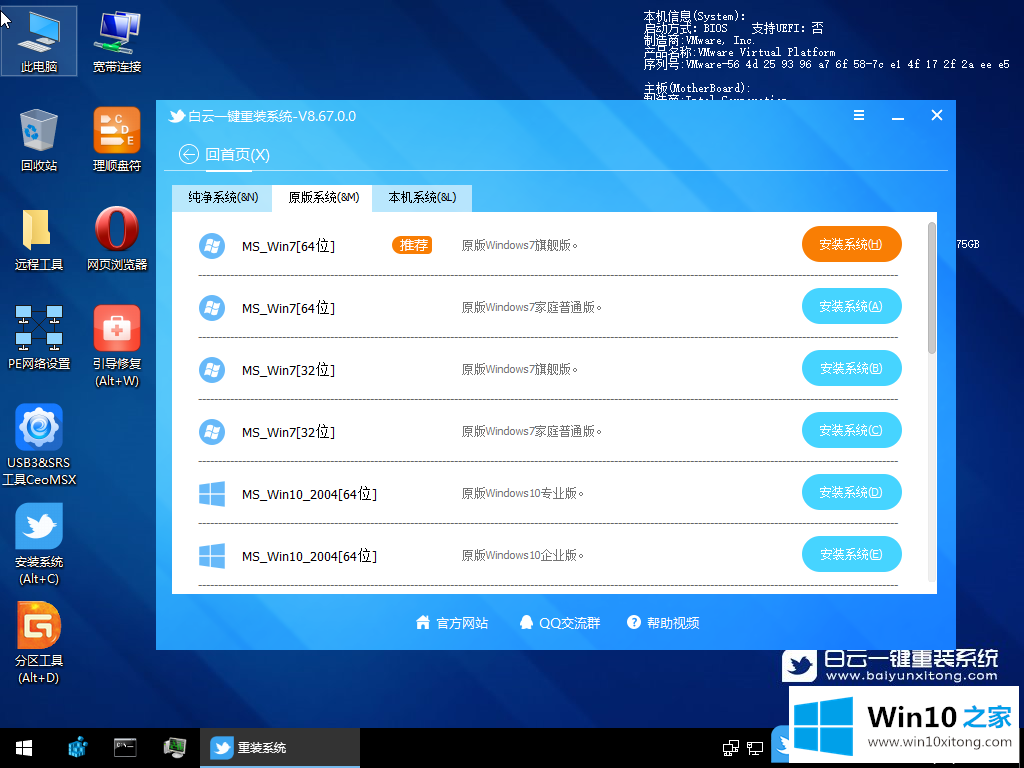
Task: Click 安装系统(B) for Win7 32位 旗舰版
Action: 852,368
